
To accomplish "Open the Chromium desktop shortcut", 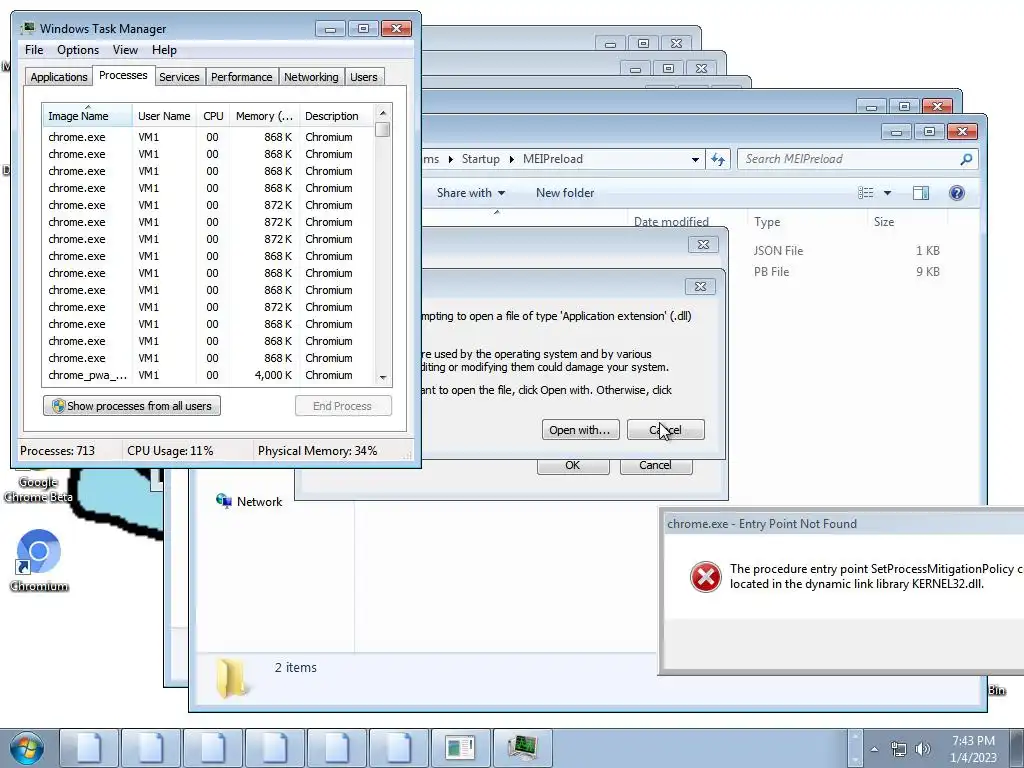I will [39, 560].
